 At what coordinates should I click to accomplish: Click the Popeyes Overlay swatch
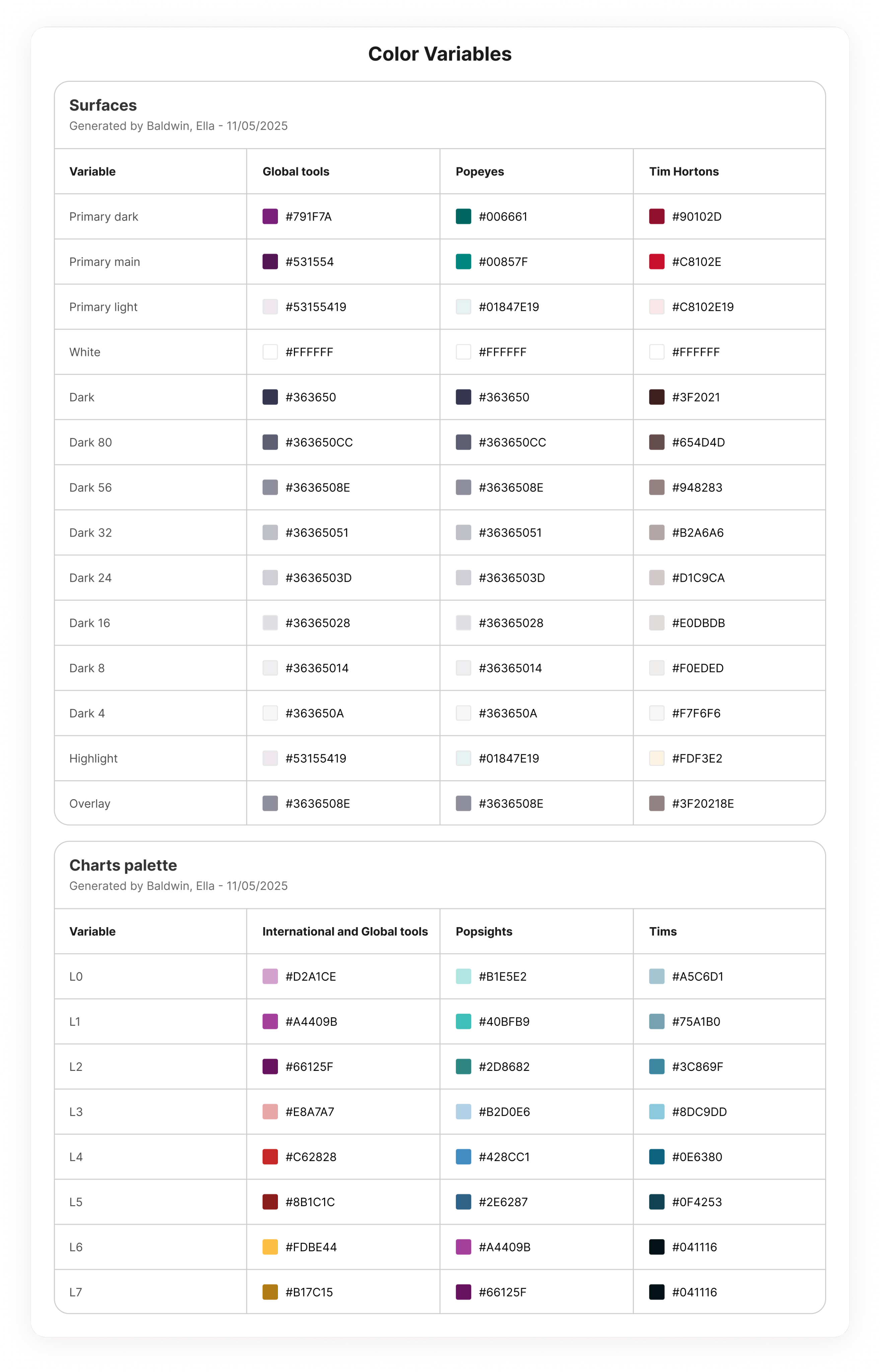coord(463,804)
